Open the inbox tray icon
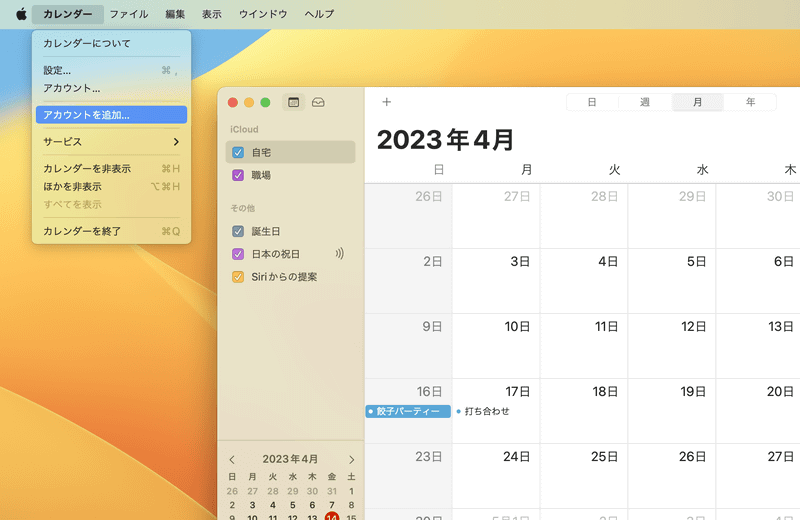 [318, 102]
